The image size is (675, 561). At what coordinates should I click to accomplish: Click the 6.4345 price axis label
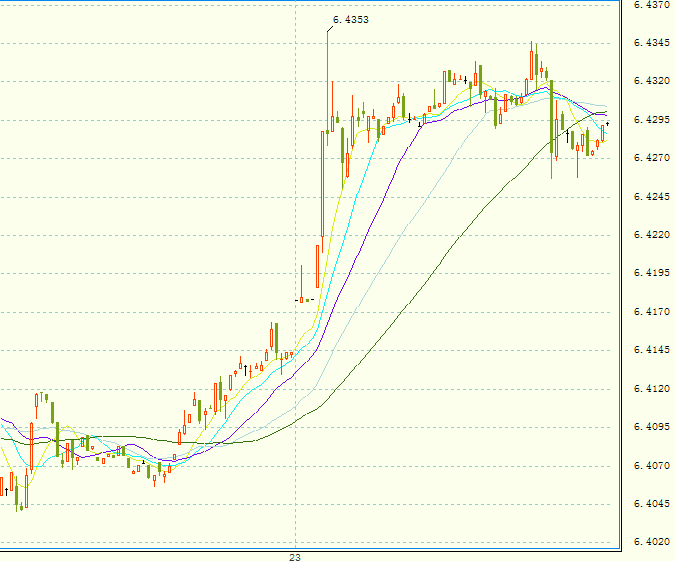652,43
